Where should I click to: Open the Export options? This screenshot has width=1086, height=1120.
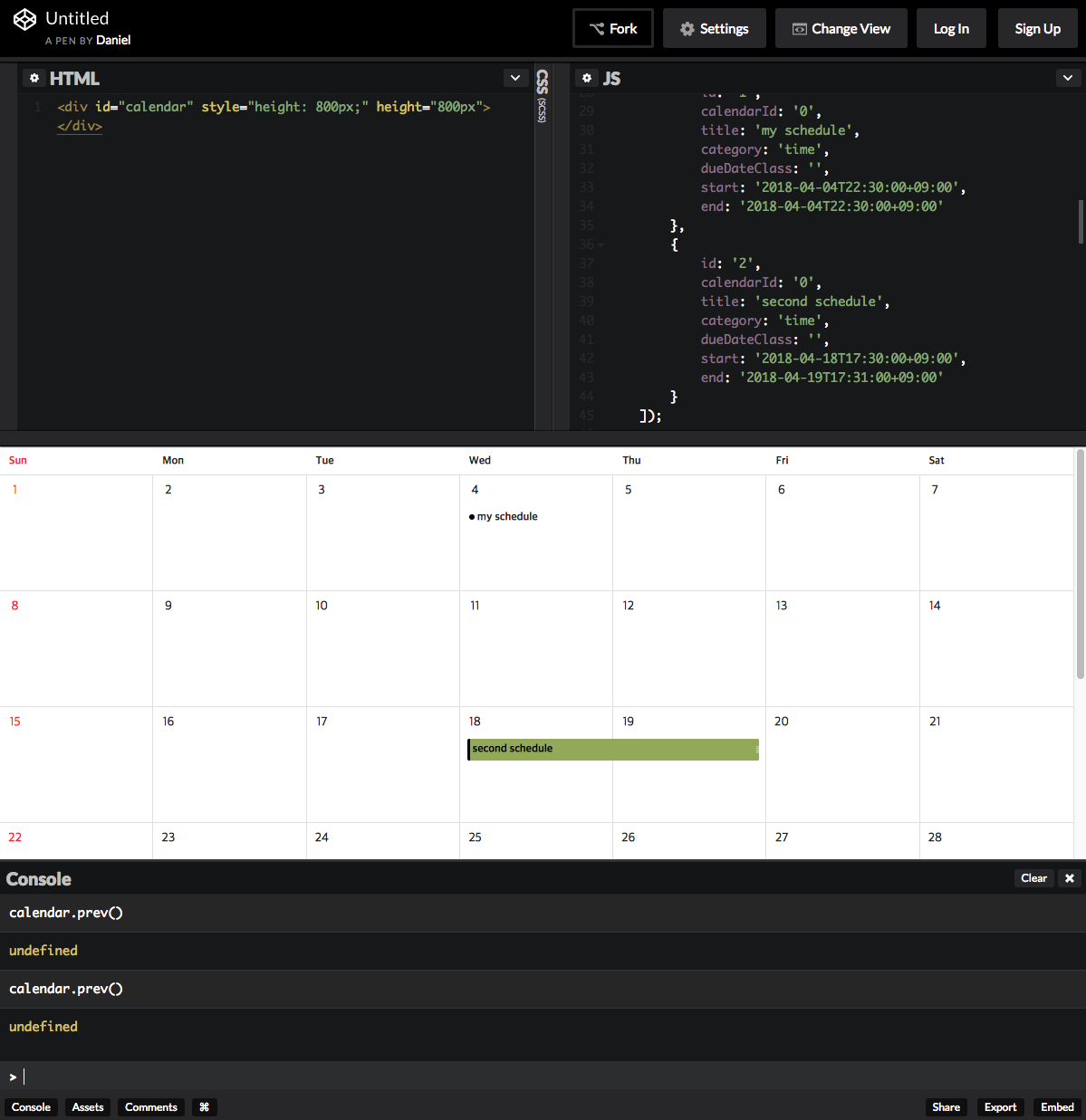1000,1106
